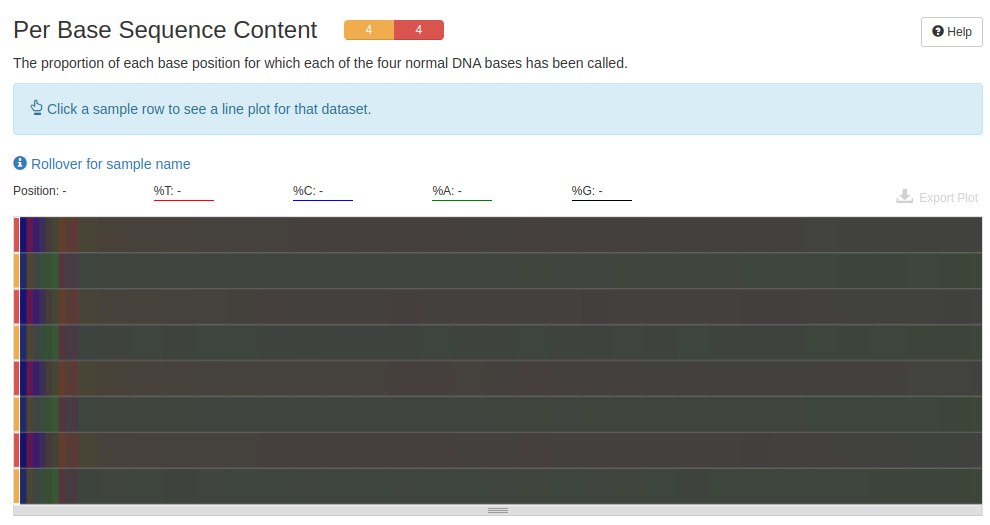Click the Position readout label
The width and height of the screenshot is (990, 525).
[x=40, y=191]
